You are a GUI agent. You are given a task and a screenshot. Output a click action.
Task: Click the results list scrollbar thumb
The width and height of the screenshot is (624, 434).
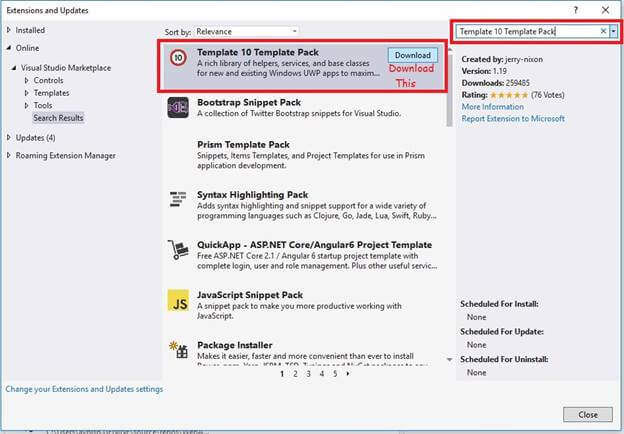(x=450, y=90)
